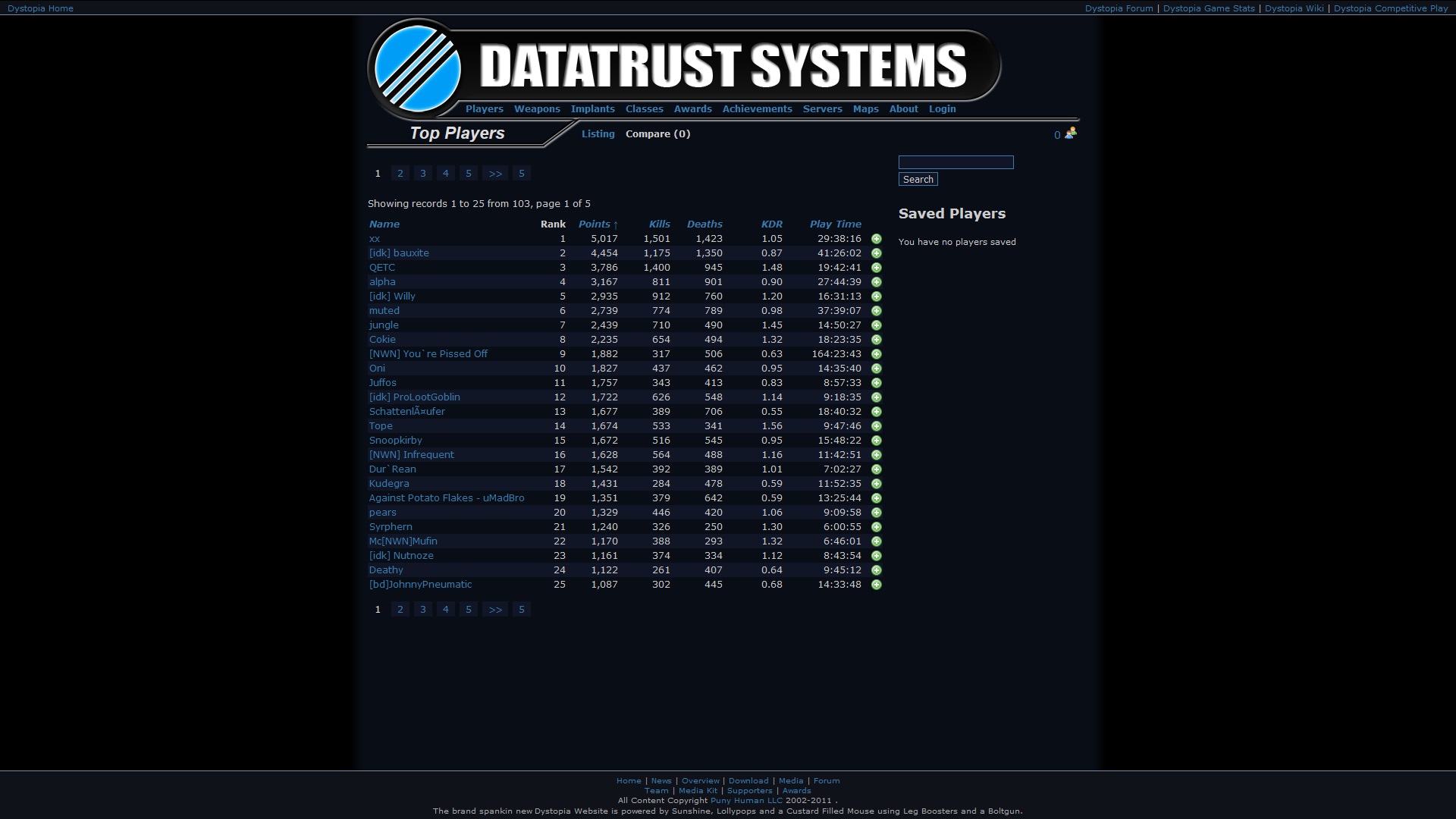This screenshot has width=1456, height=819.
Task: Click the player search text field
Action: point(955,162)
